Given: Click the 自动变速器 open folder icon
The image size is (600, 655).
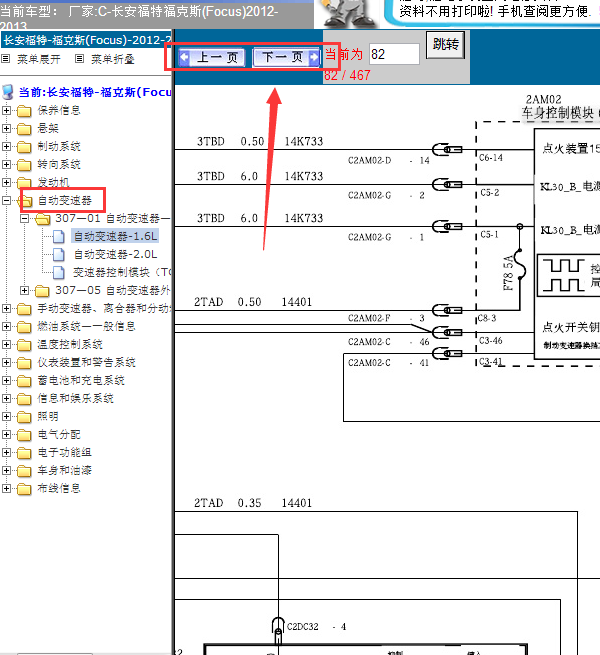Looking at the screenshot, I should [x=27, y=201].
